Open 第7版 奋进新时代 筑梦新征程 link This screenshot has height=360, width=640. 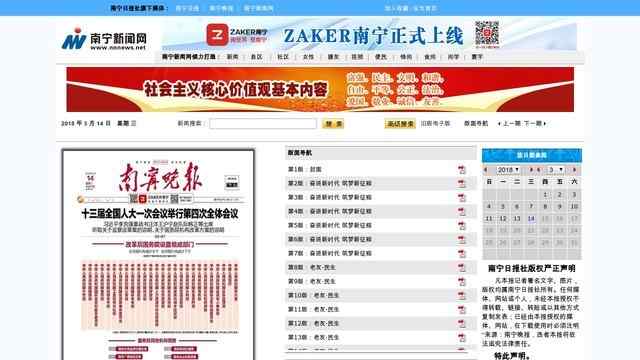330,253
